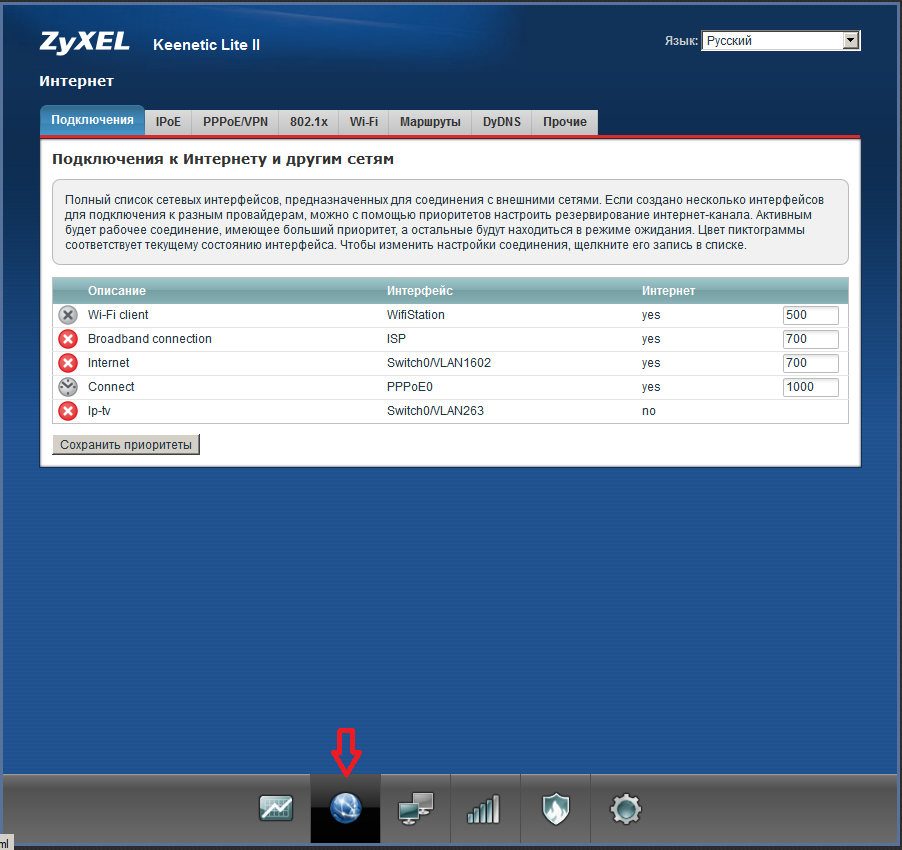The image size is (902, 850).
Task: Open the home network computers icon
Action: [415, 808]
